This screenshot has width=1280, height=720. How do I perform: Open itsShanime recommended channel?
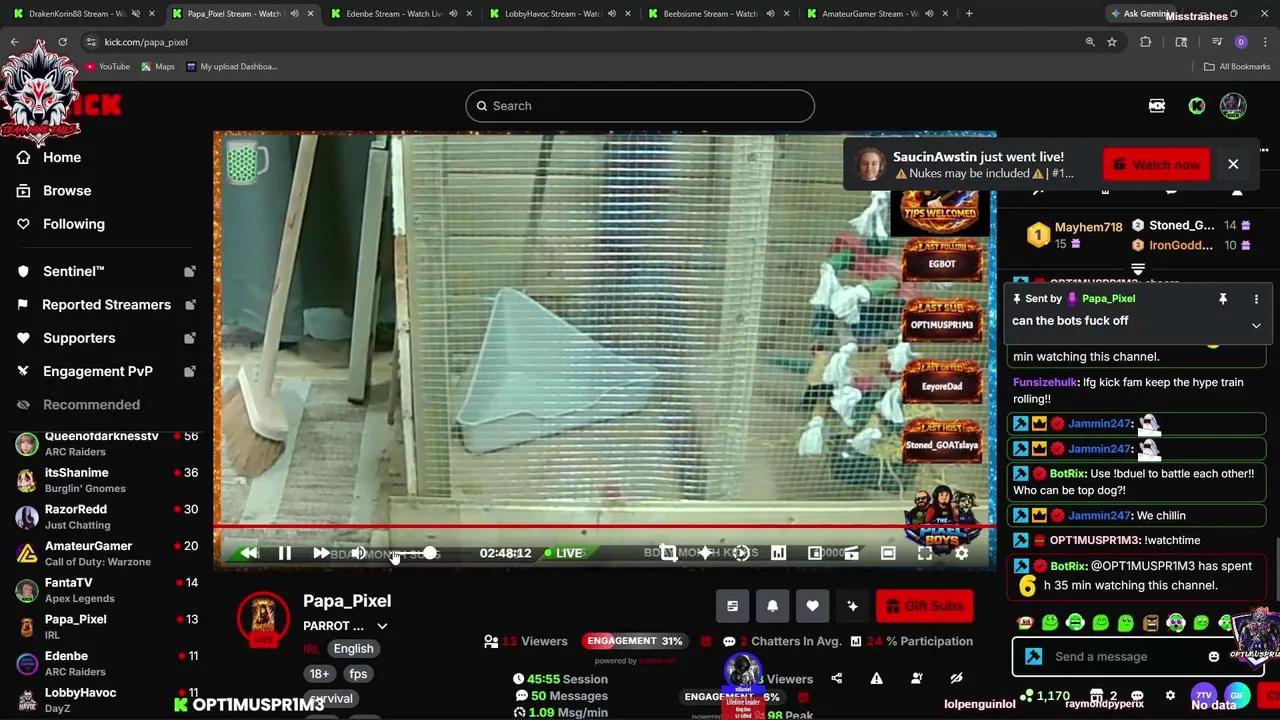click(107, 480)
